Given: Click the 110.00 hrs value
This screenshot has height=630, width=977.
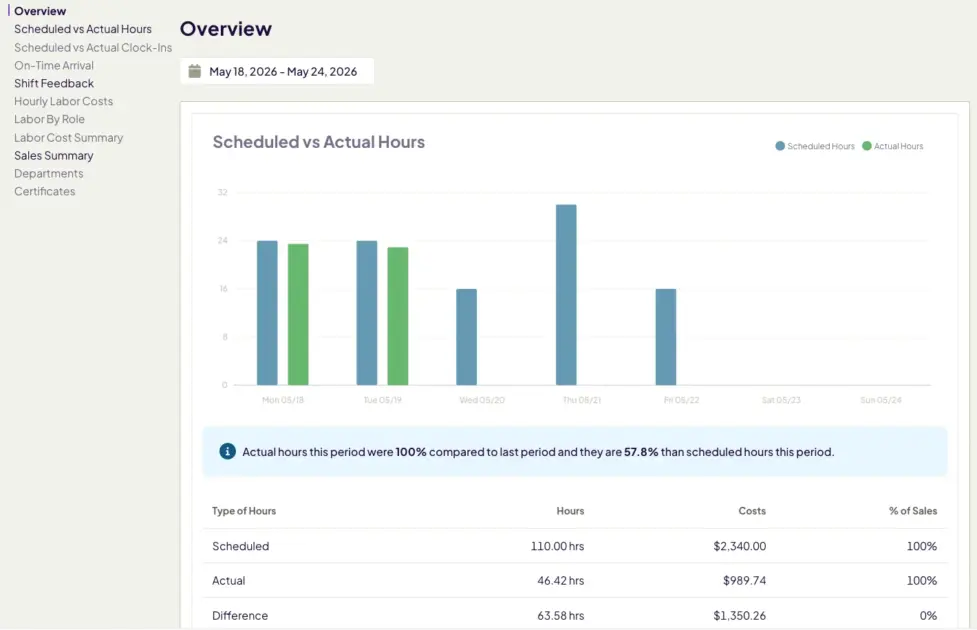Looking at the screenshot, I should click(x=558, y=546).
